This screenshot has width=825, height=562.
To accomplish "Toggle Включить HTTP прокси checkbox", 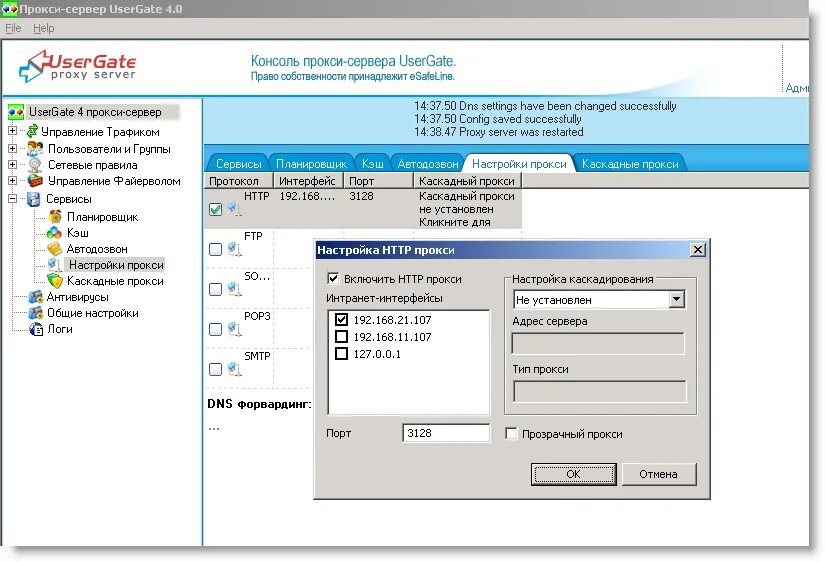I will pos(333,278).
